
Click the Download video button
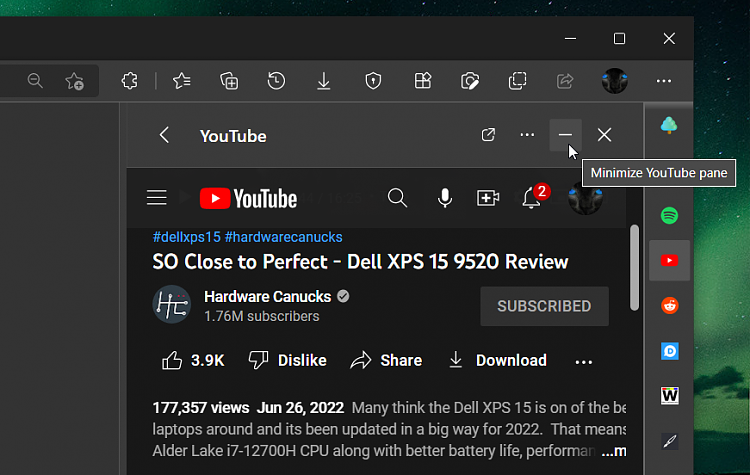497,360
